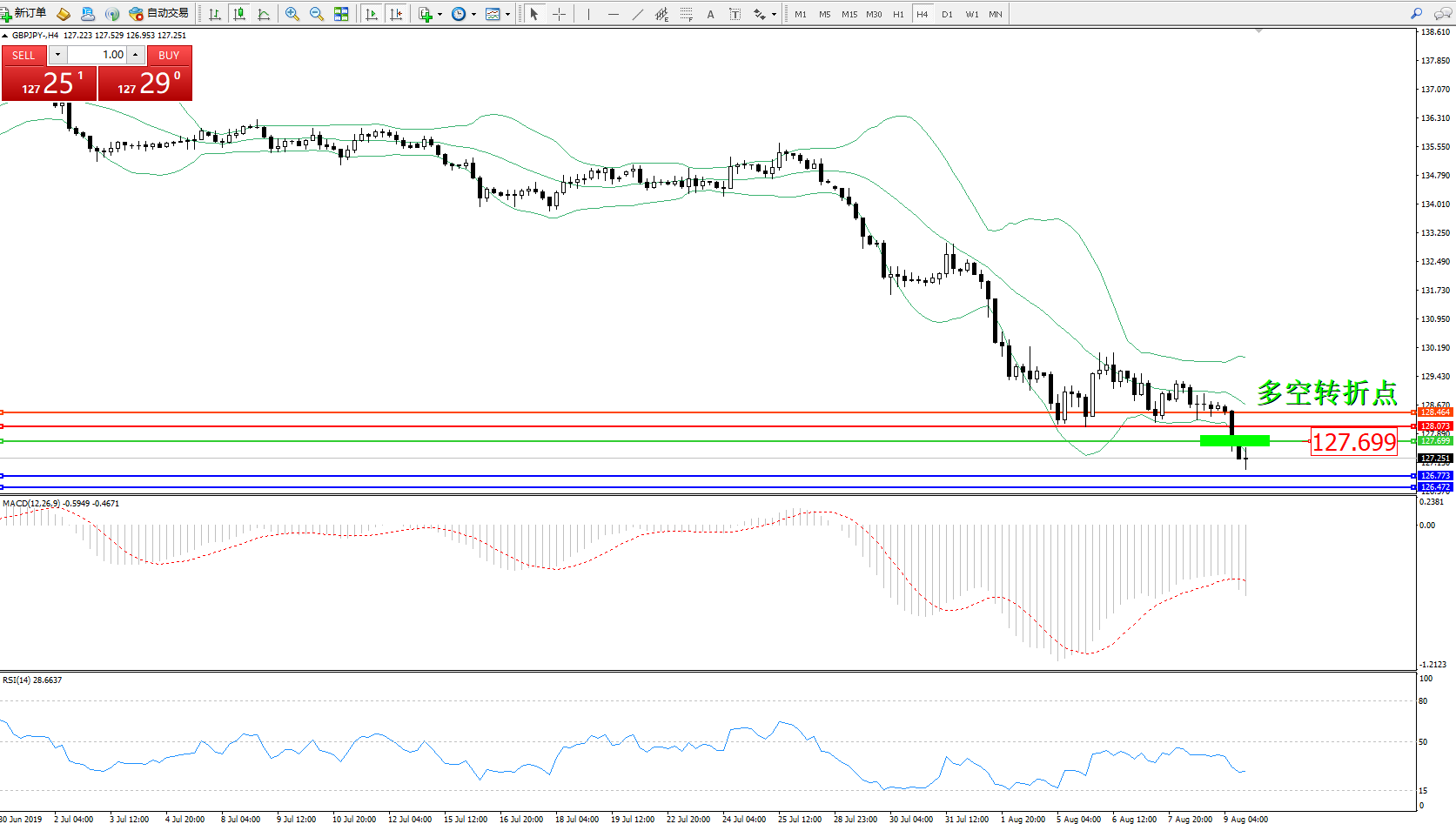Click the zoom in magnifier icon
The image size is (1456, 824).
[292, 14]
